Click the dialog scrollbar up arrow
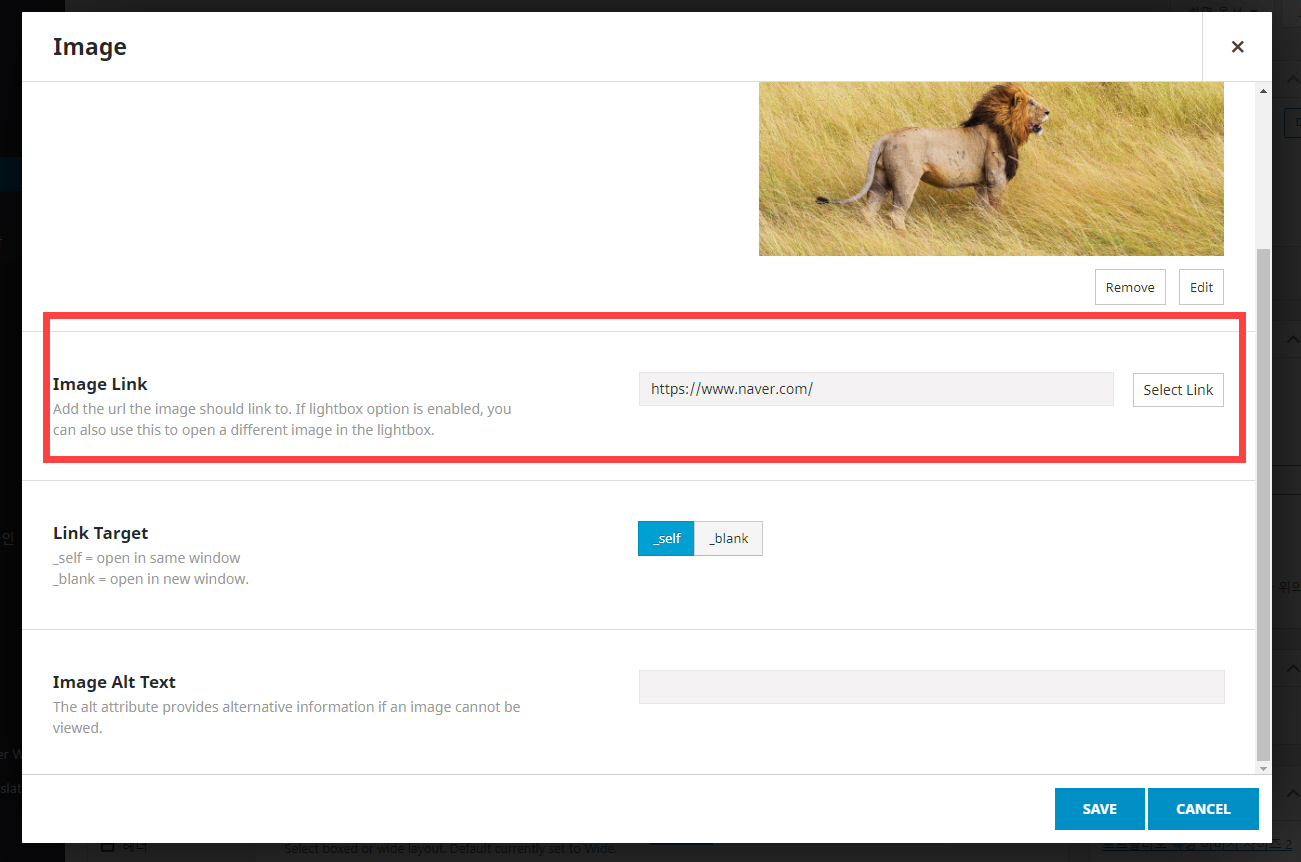 coord(1263,91)
